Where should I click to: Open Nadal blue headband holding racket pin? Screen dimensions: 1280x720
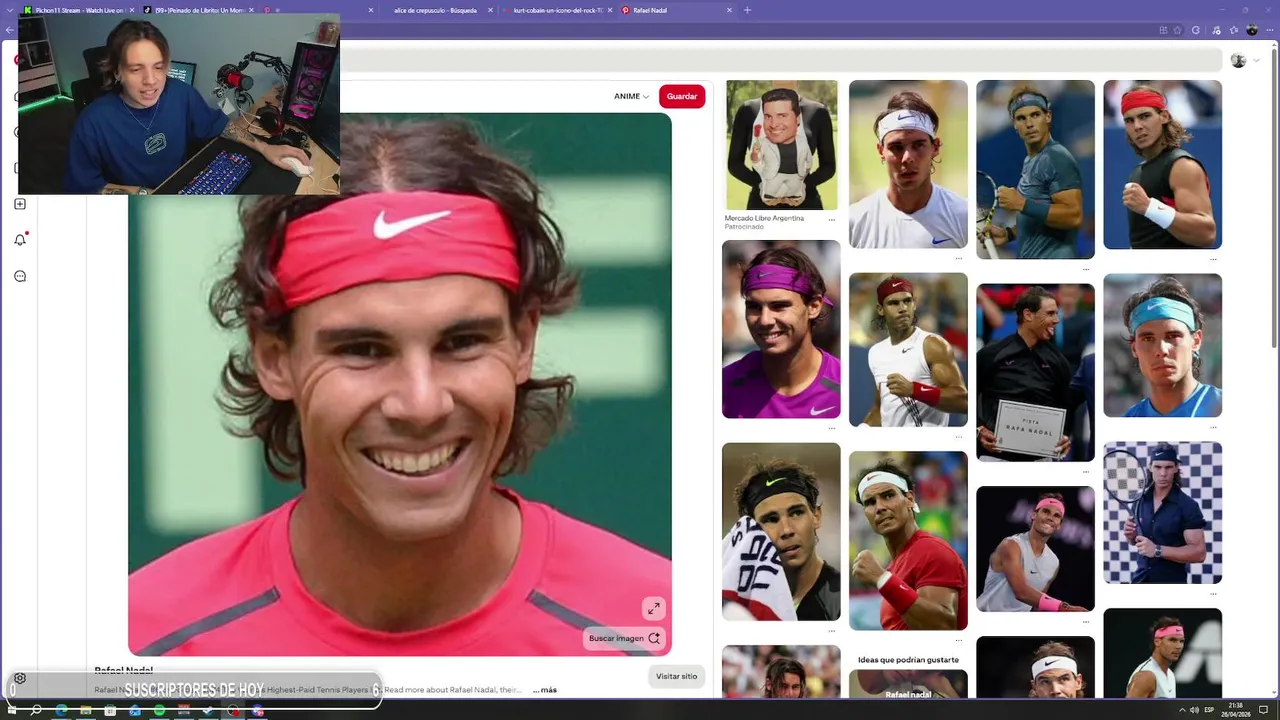click(x=1035, y=169)
